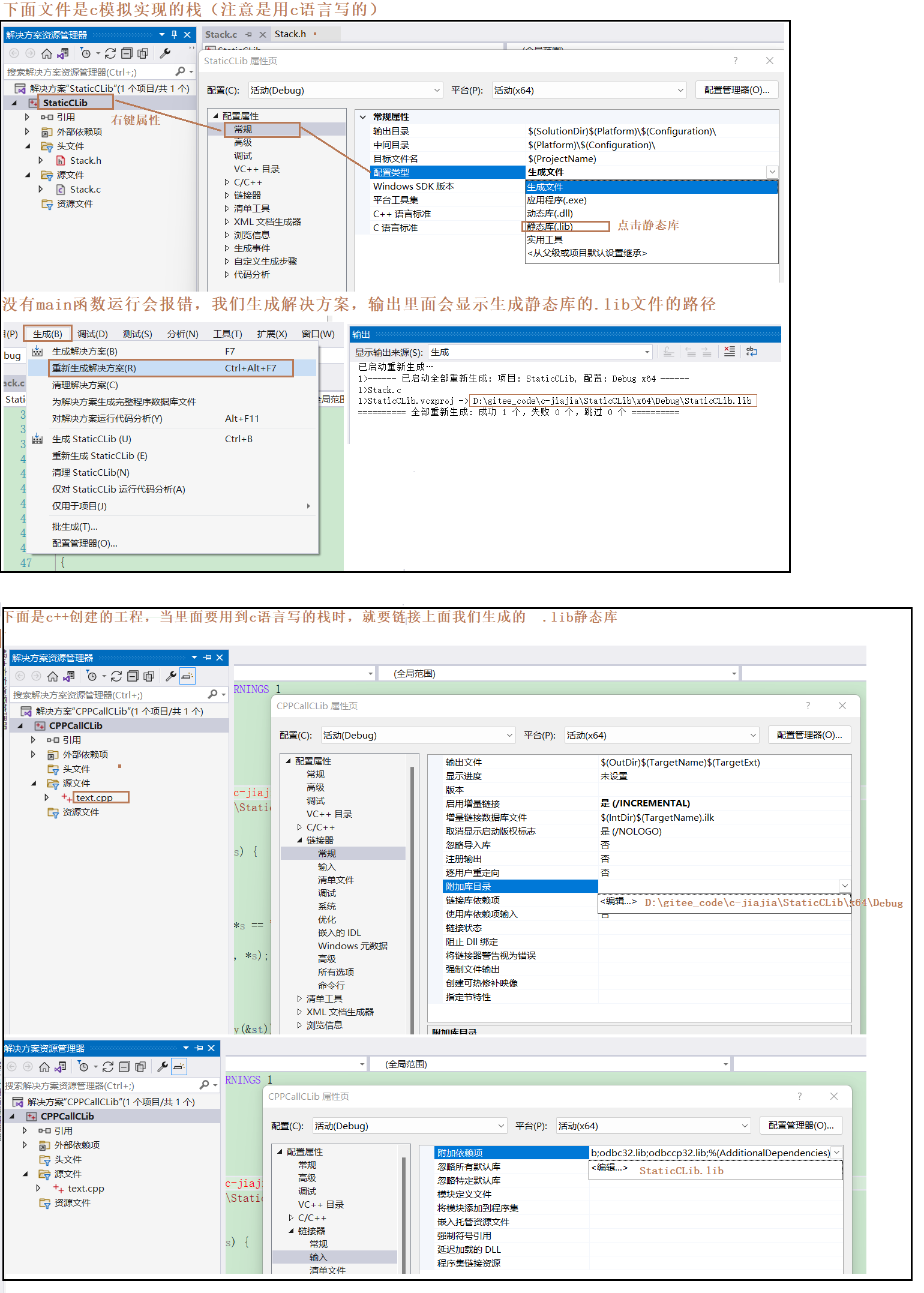Image resolution: width=924 pixels, height=1293 pixels.
Task: Click the switch views icon in StaticCLib Solution Explorer
Action: (x=63, y=53)
